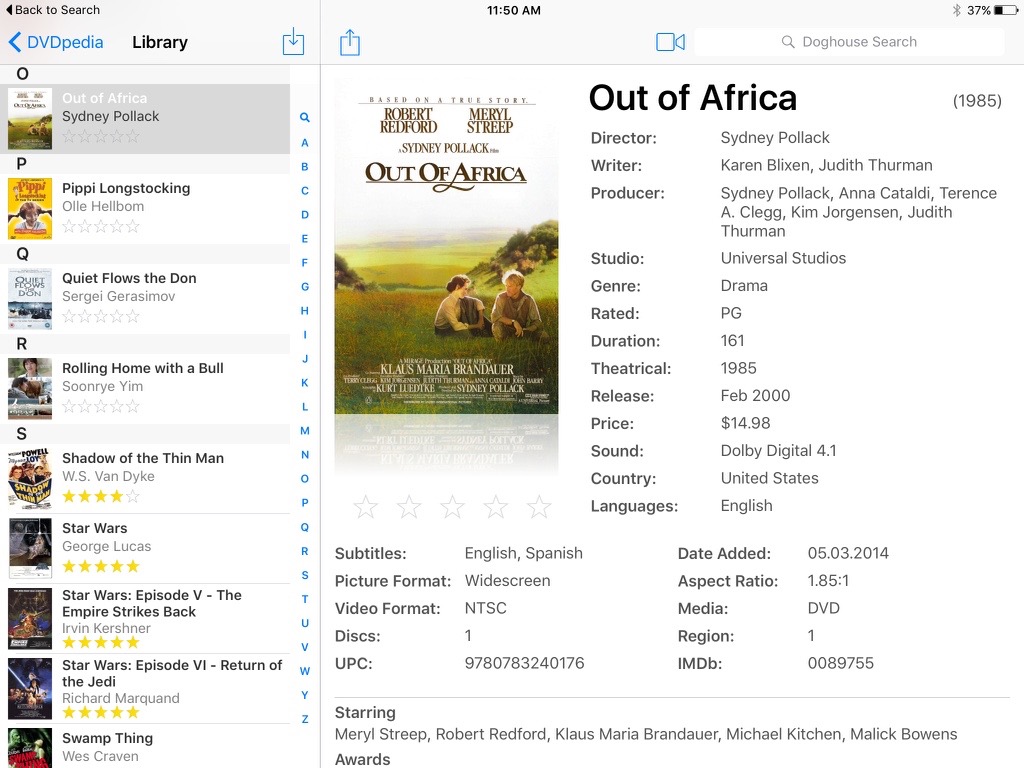Screen dimensions: 1024x768
Task: Tap magnifier at top of alphabet index
Action: pos(304,118)
